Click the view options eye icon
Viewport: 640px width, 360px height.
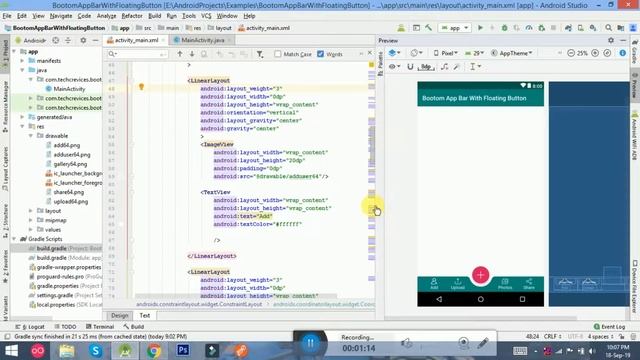tap(394, 67)
